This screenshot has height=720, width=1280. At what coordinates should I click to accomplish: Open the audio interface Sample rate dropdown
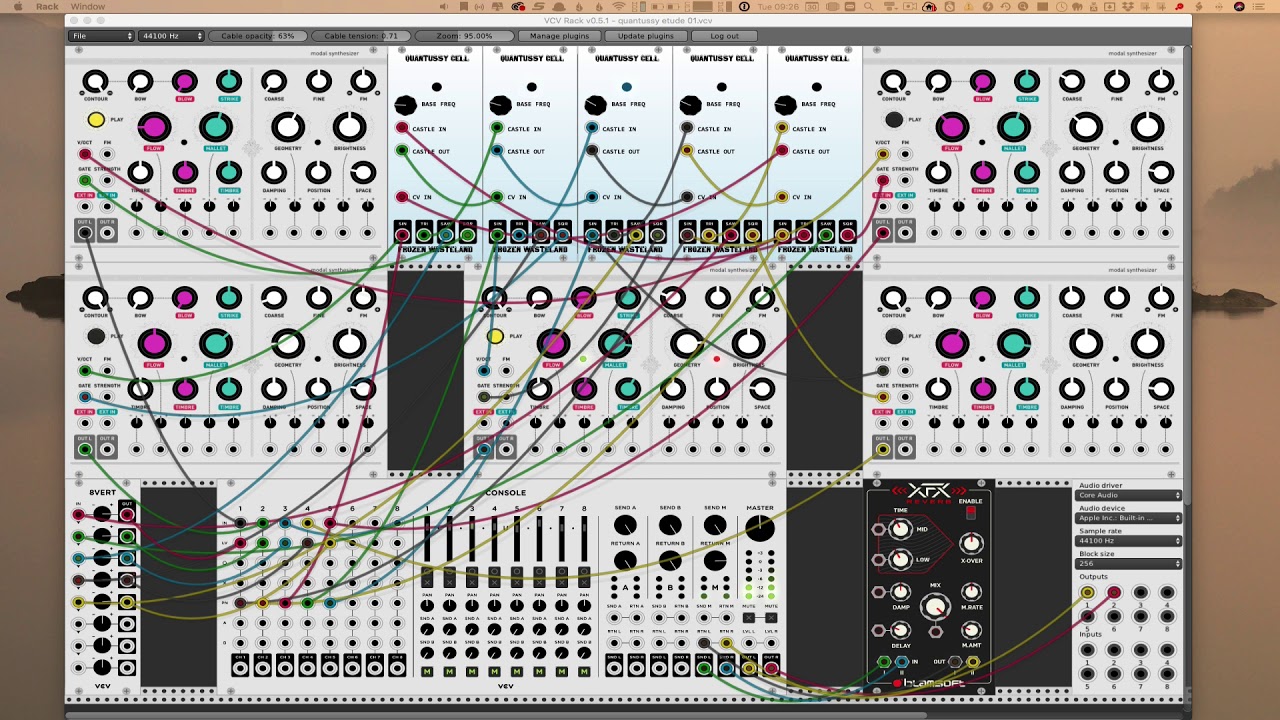pos(1129,541)
